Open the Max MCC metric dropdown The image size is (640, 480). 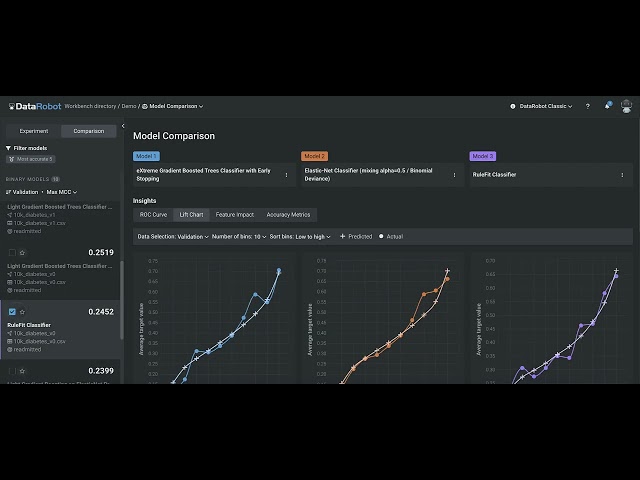62,192
